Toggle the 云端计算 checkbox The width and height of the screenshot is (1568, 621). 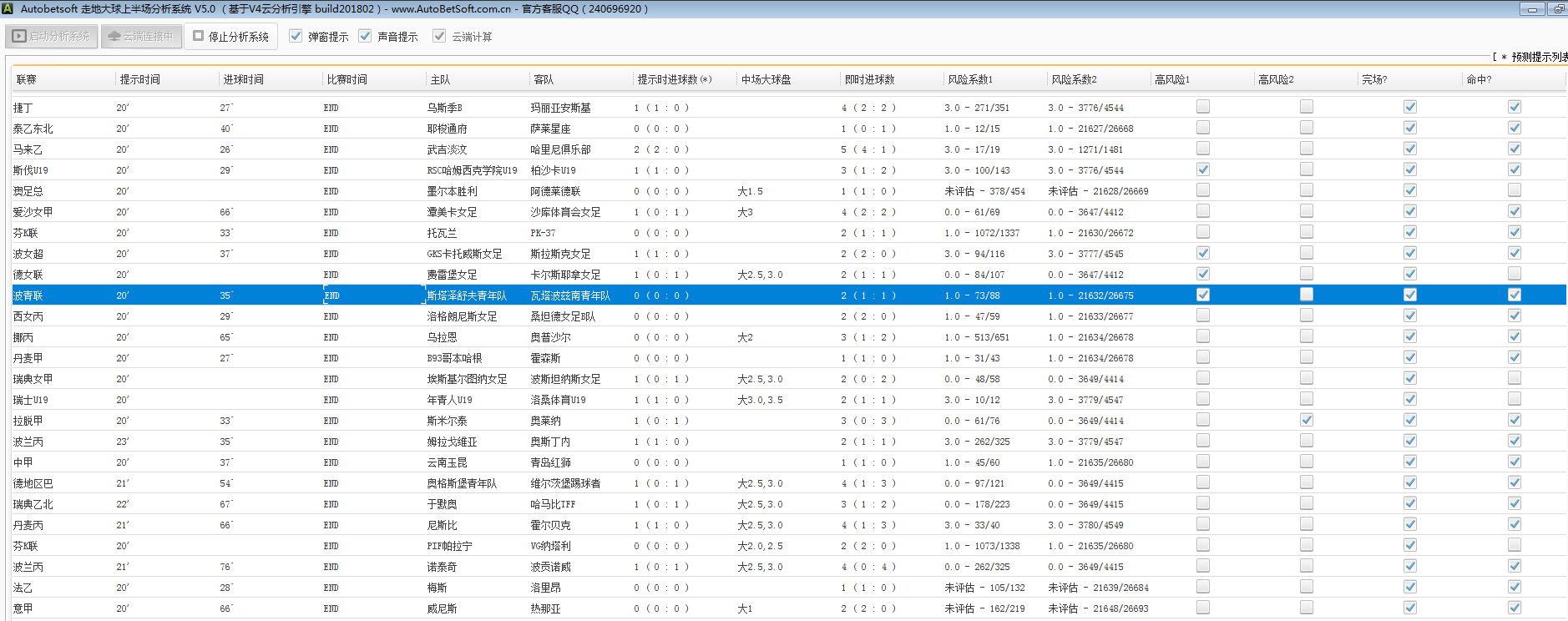439,36
